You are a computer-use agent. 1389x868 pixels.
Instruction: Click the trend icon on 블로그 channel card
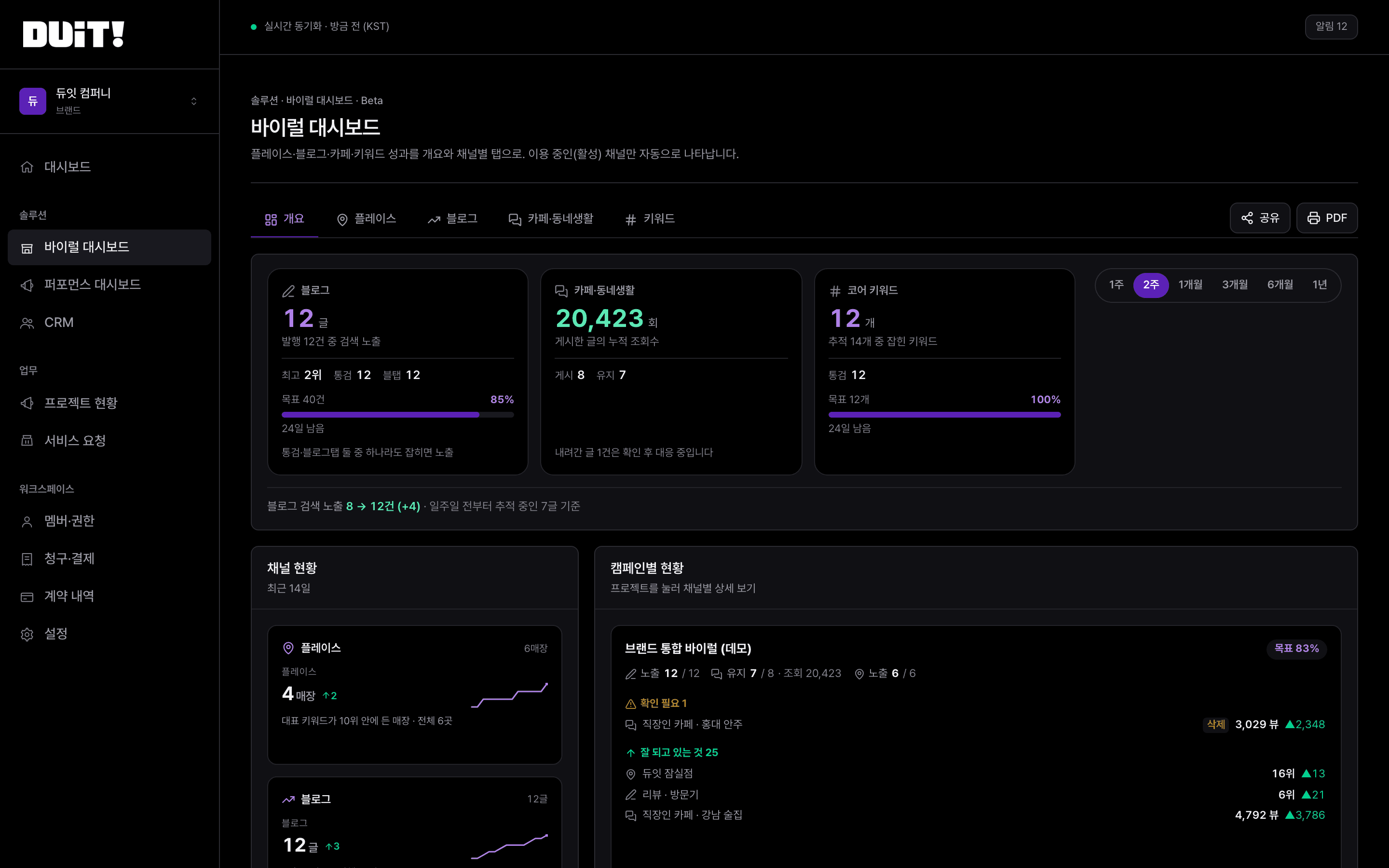click(288, 799)
